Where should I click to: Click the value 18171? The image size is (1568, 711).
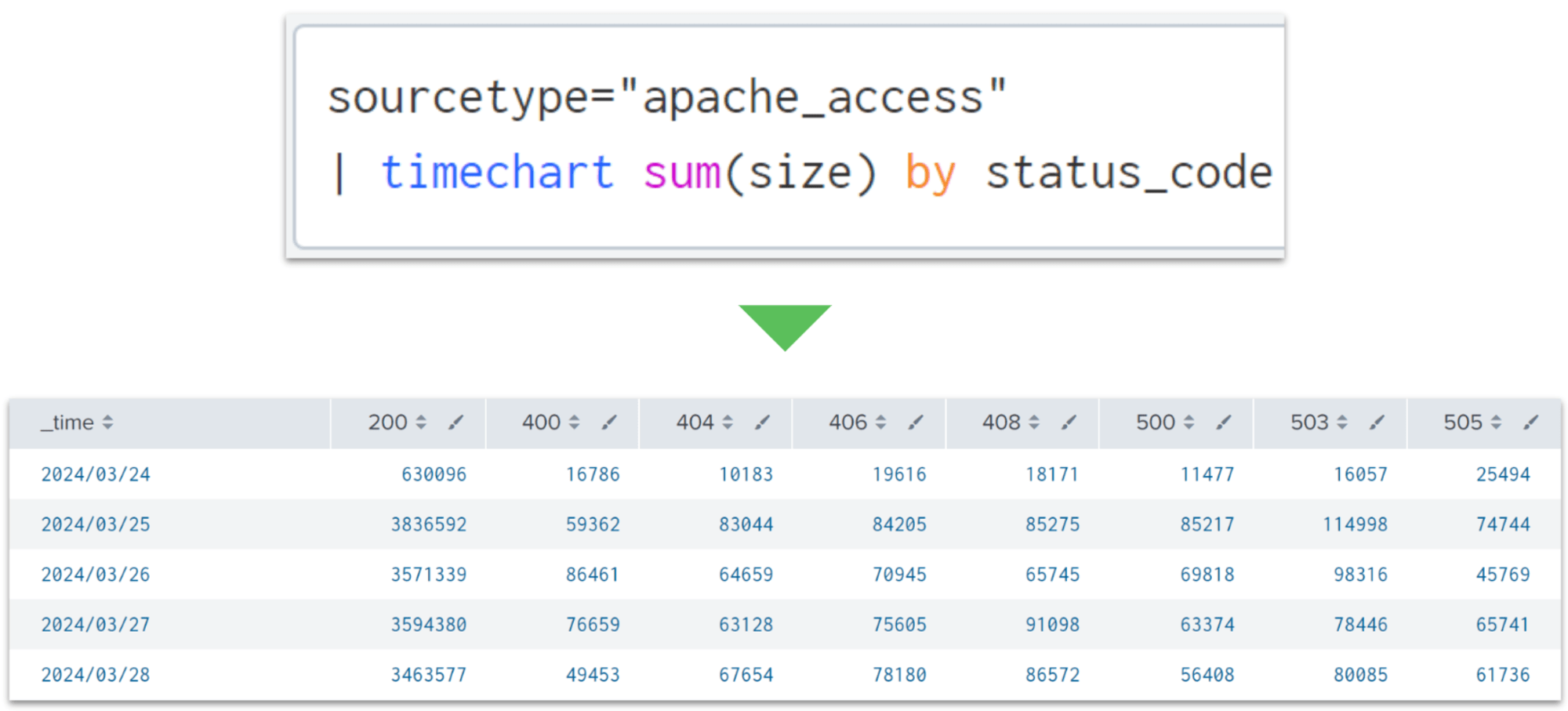tap(1053, 474)
